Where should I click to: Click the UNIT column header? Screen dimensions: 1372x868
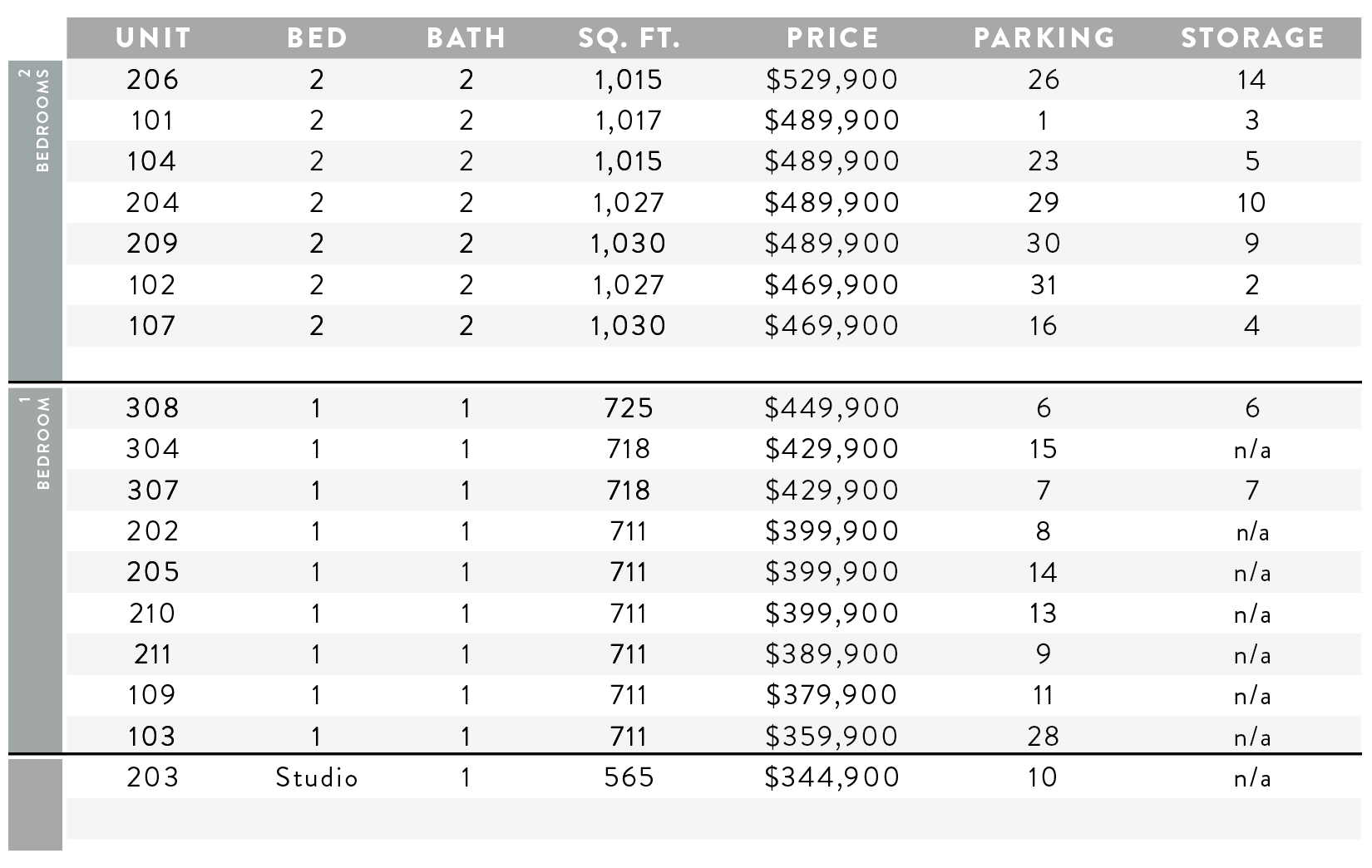pos(153,38)
